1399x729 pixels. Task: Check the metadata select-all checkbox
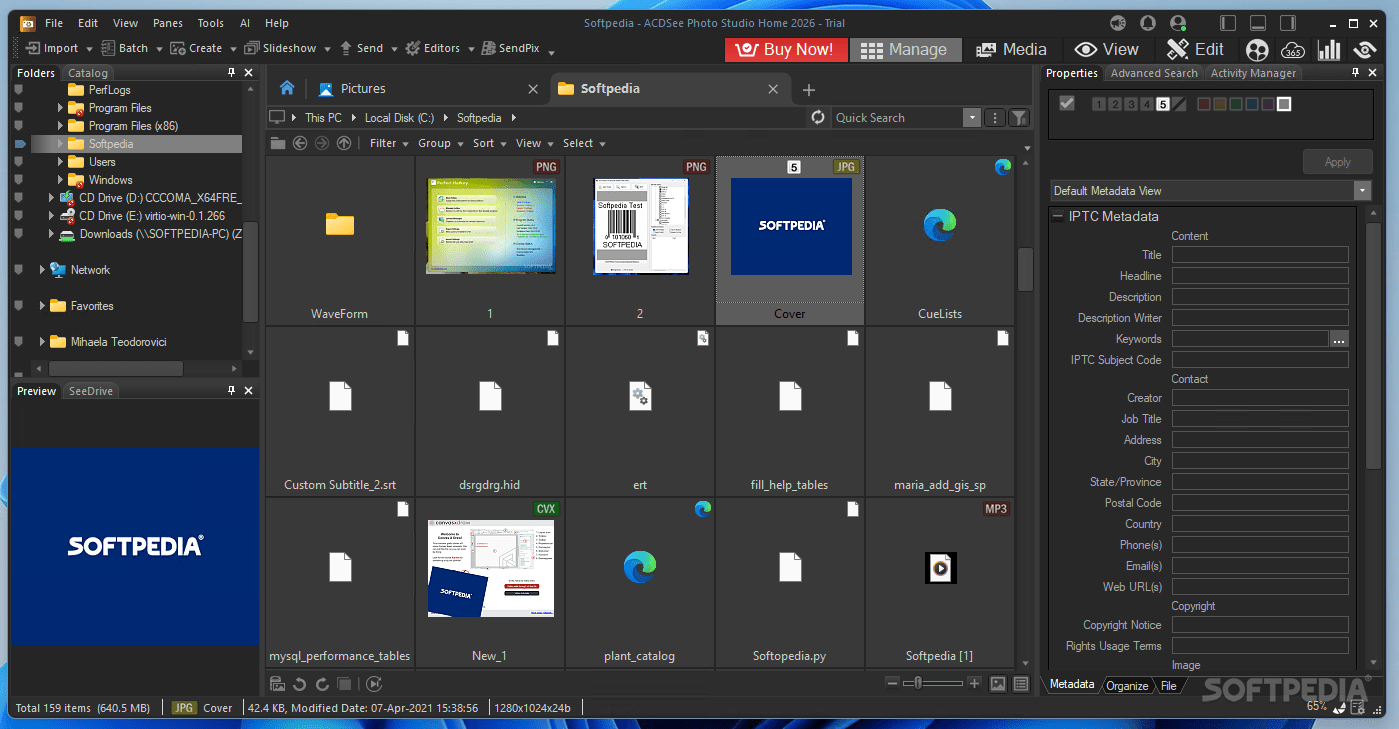1069,103
